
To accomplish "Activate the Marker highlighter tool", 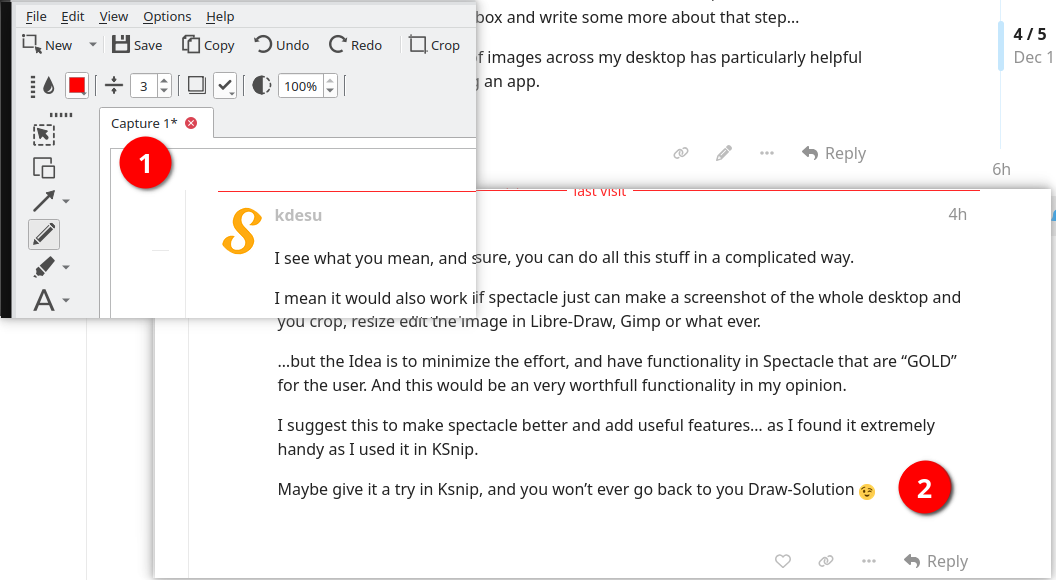I will pos(44,267).
